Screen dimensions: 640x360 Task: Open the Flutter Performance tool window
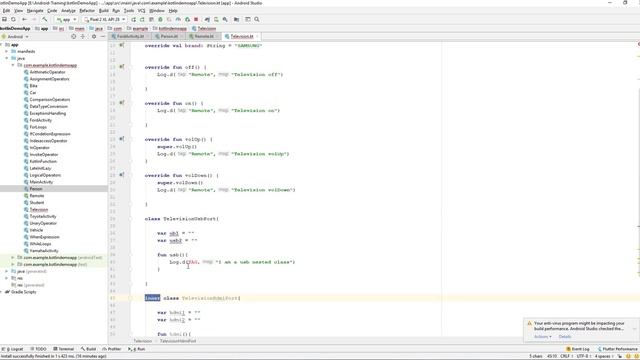[618, 349]
